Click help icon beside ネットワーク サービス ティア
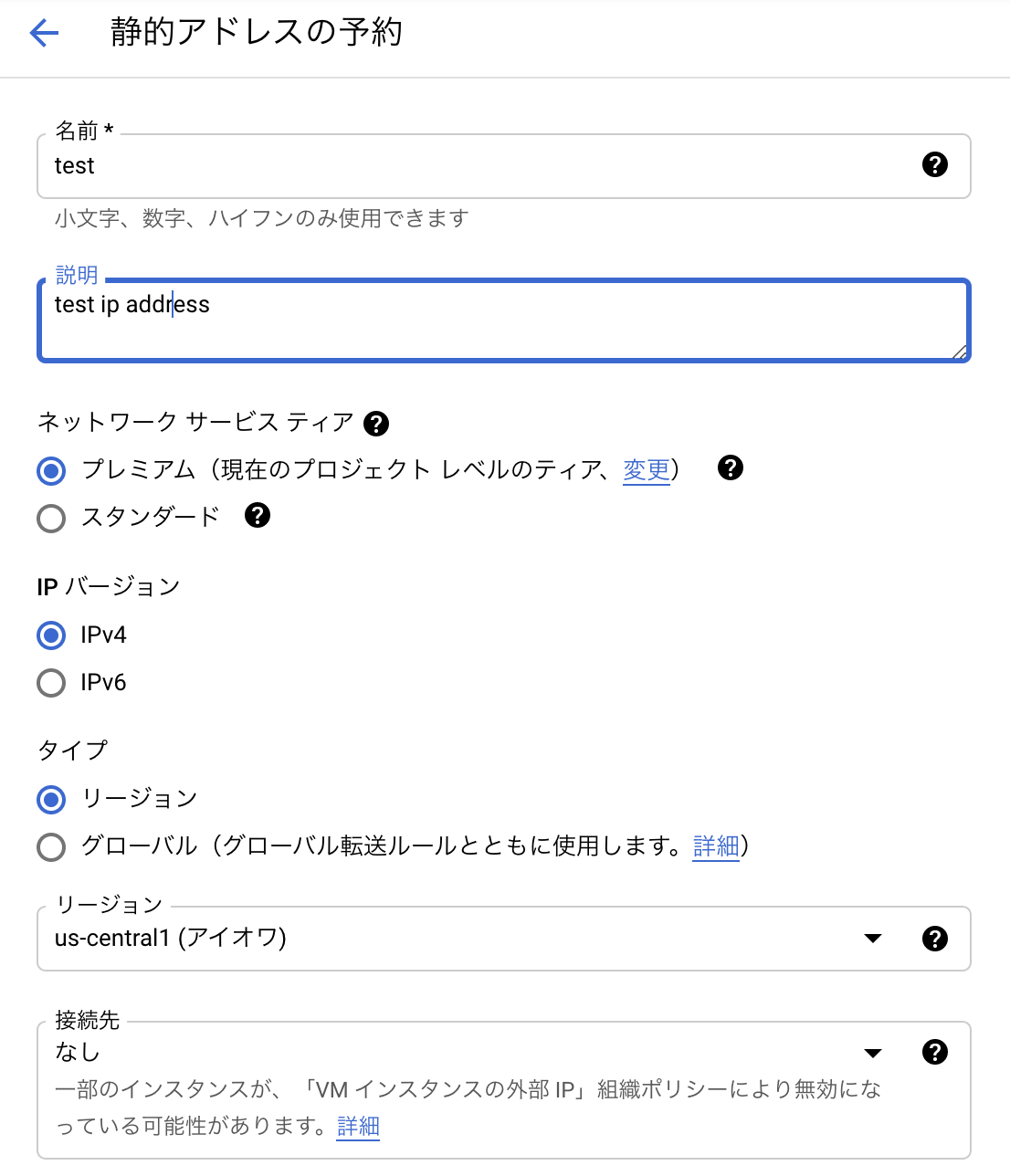The height and width of the screenshot is (1176, 1010). 376,424
